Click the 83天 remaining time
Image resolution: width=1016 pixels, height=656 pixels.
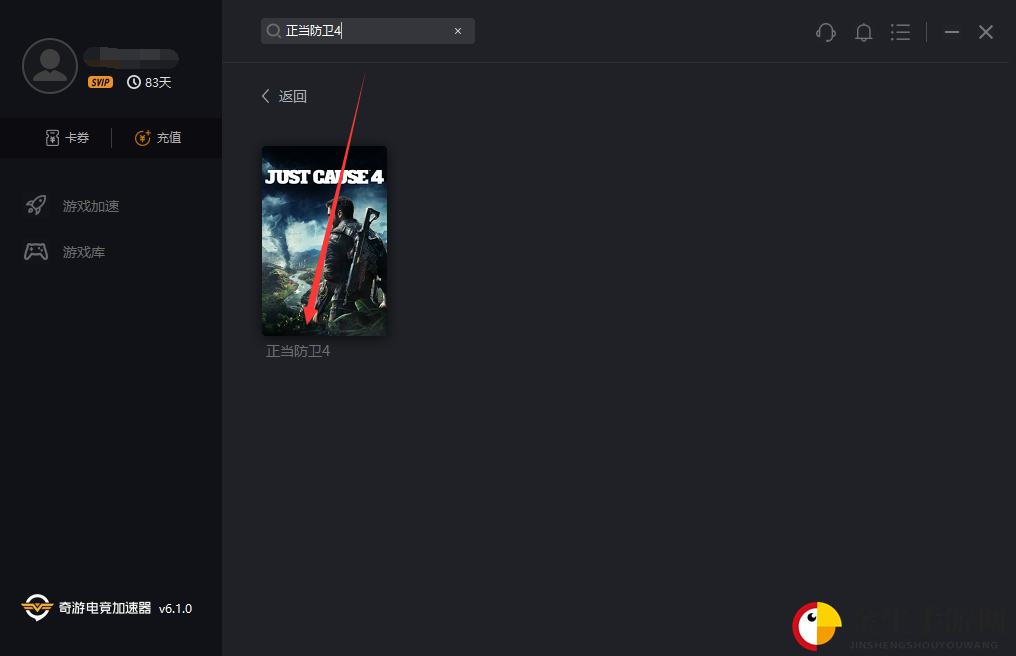158,82
